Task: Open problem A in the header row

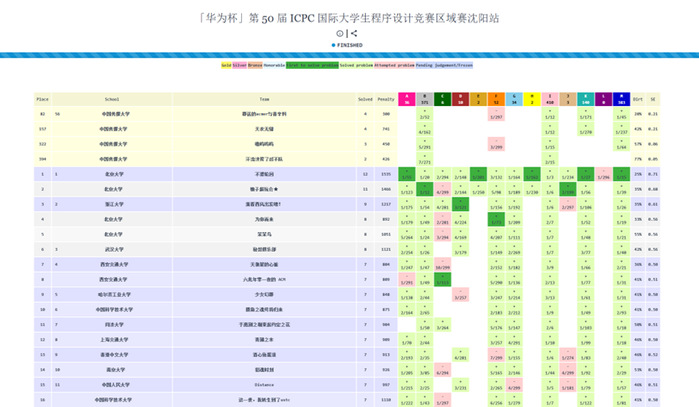Action: point(405,100)
